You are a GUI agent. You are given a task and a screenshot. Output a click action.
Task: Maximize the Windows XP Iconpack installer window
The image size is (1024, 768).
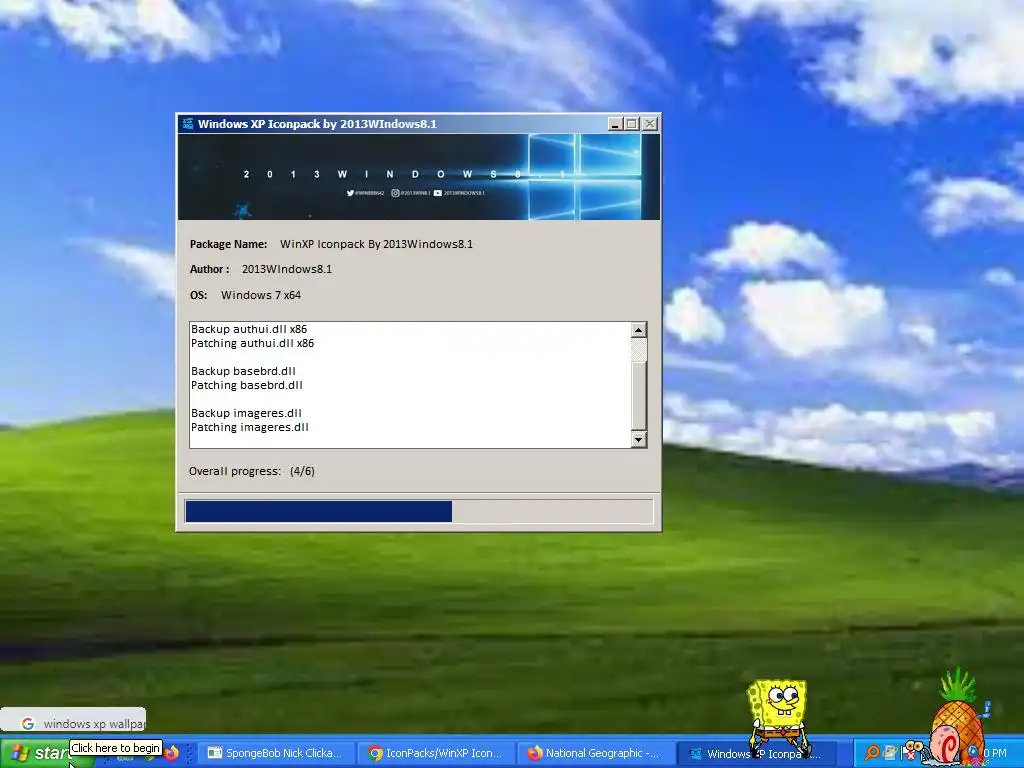(x=632, y=123)
